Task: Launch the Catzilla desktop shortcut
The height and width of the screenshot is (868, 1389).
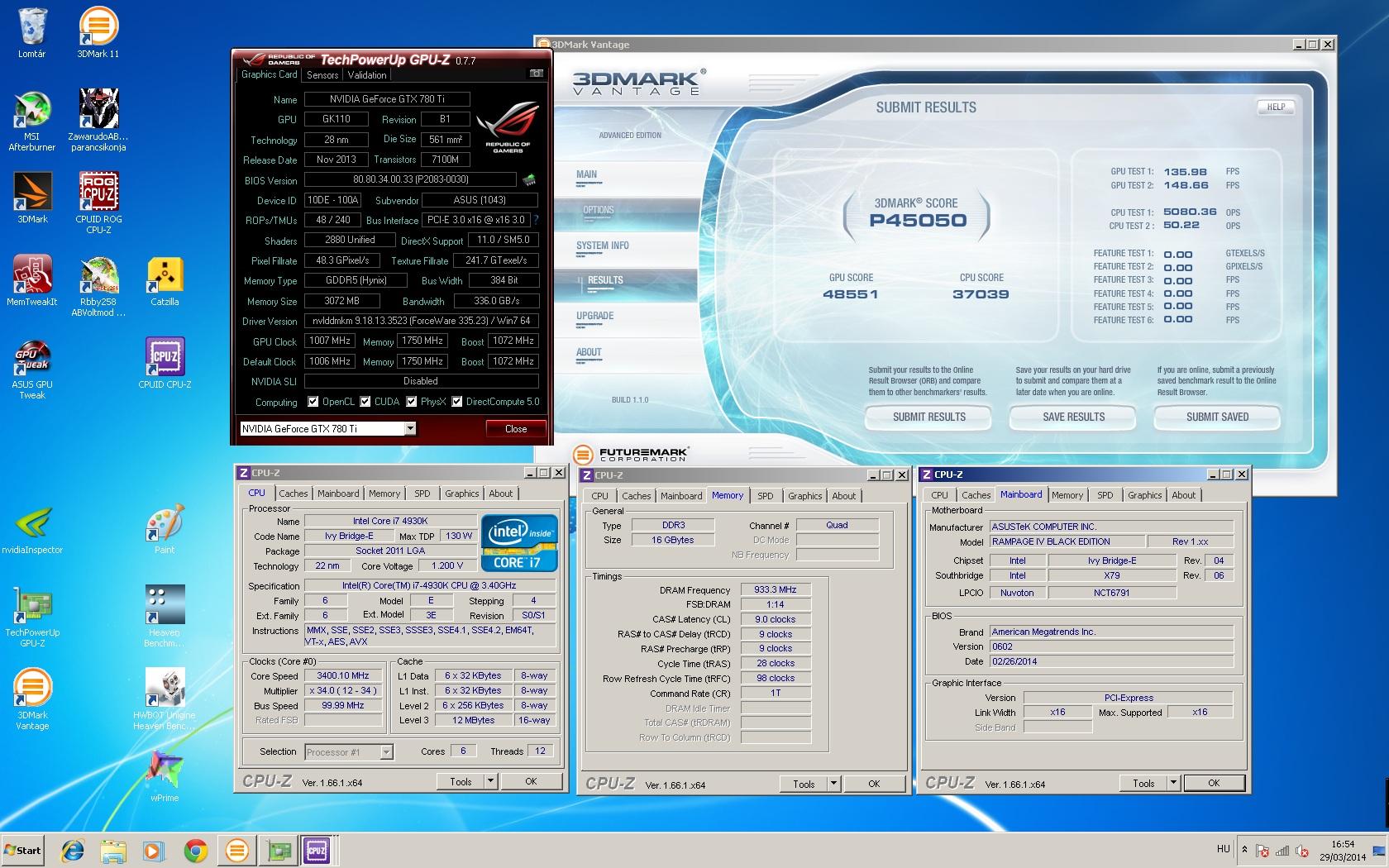Action: point(165,281)
